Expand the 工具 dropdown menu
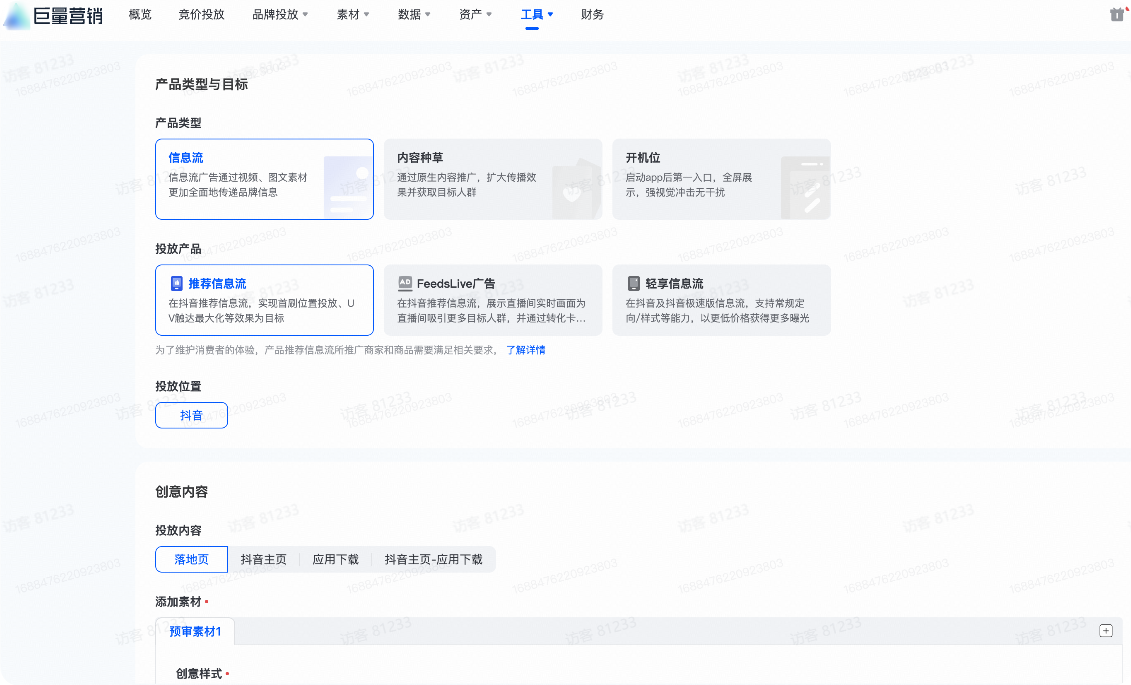Screen dimensions: 1131x685 click(x=537, y=14)
